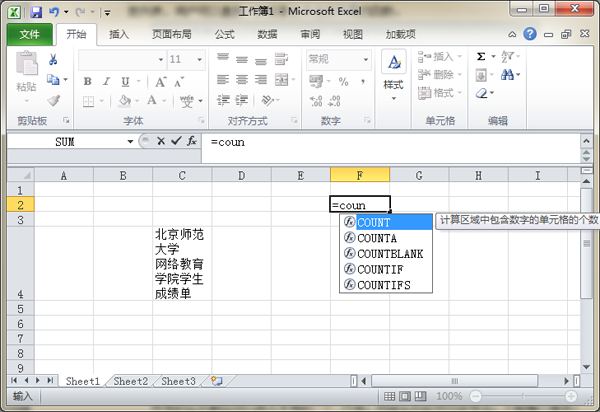Screen dimensions: 600x412
Task: Toggle Bottom Align
Action: coord(261,60)
